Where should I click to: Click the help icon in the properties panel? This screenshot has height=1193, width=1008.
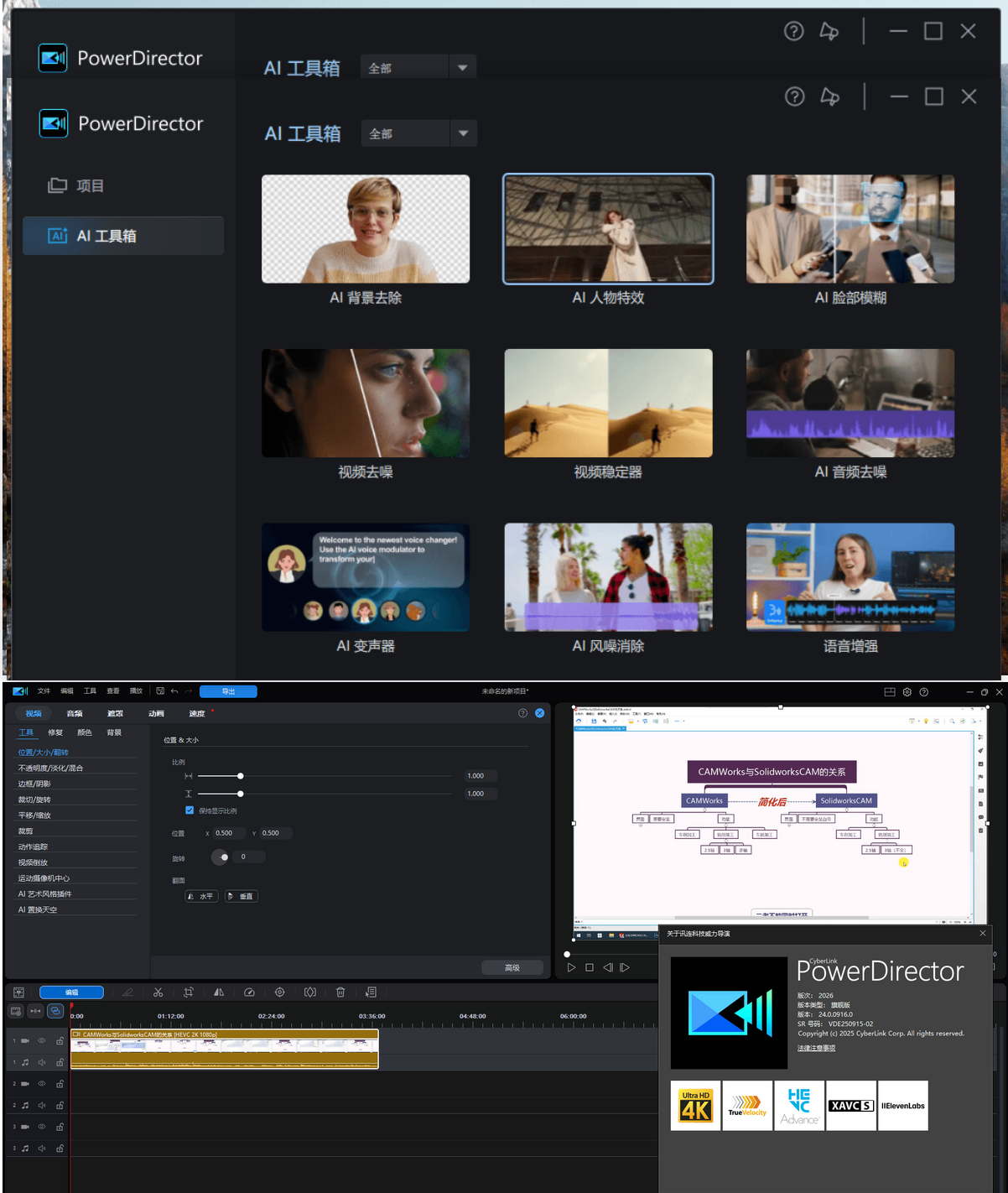(x=522, y=713)
